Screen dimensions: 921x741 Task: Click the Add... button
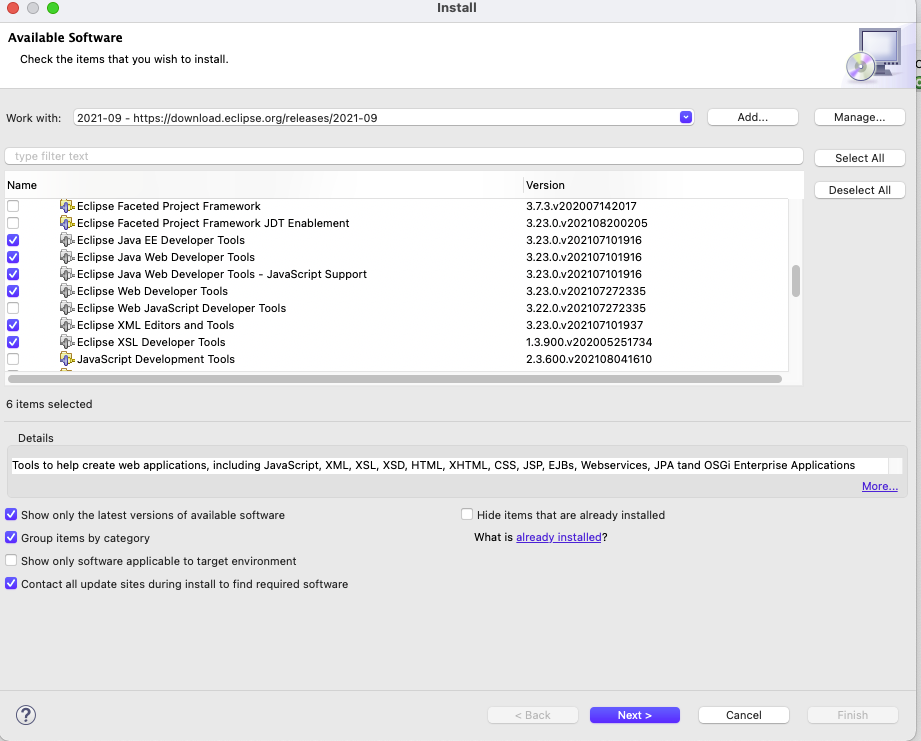click(752, 117)
